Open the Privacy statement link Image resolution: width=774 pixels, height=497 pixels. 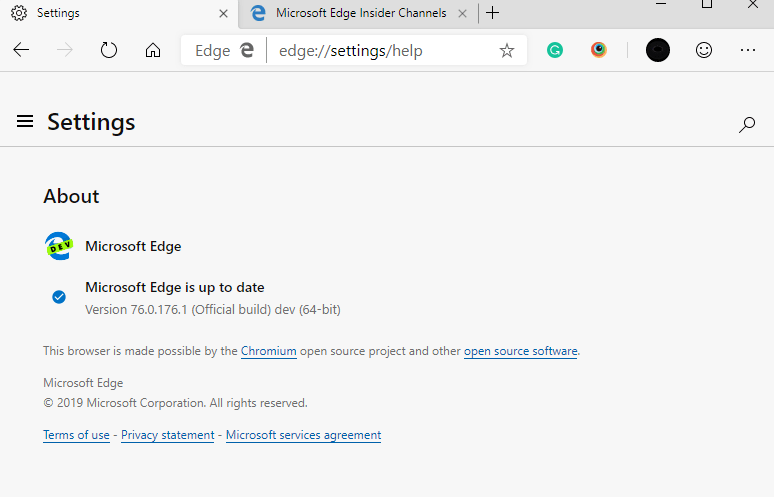pos(167,435)
